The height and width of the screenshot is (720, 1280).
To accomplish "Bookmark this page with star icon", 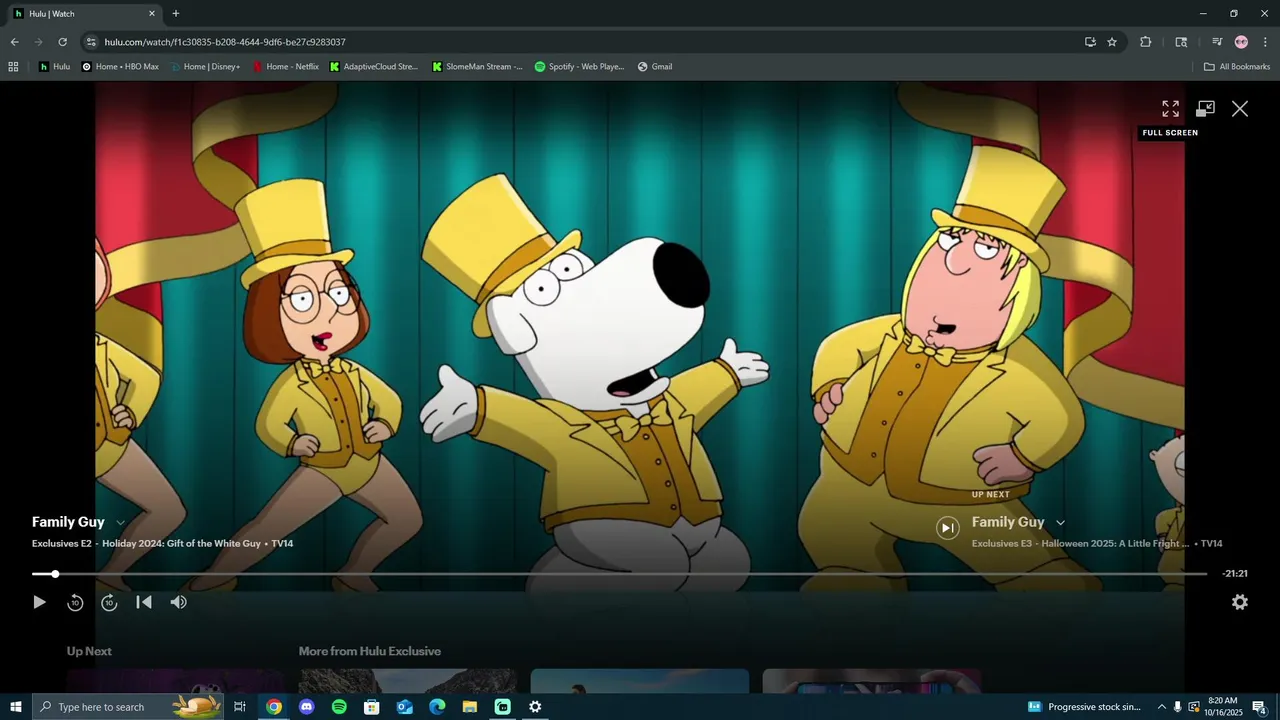I will [1112, 42].
